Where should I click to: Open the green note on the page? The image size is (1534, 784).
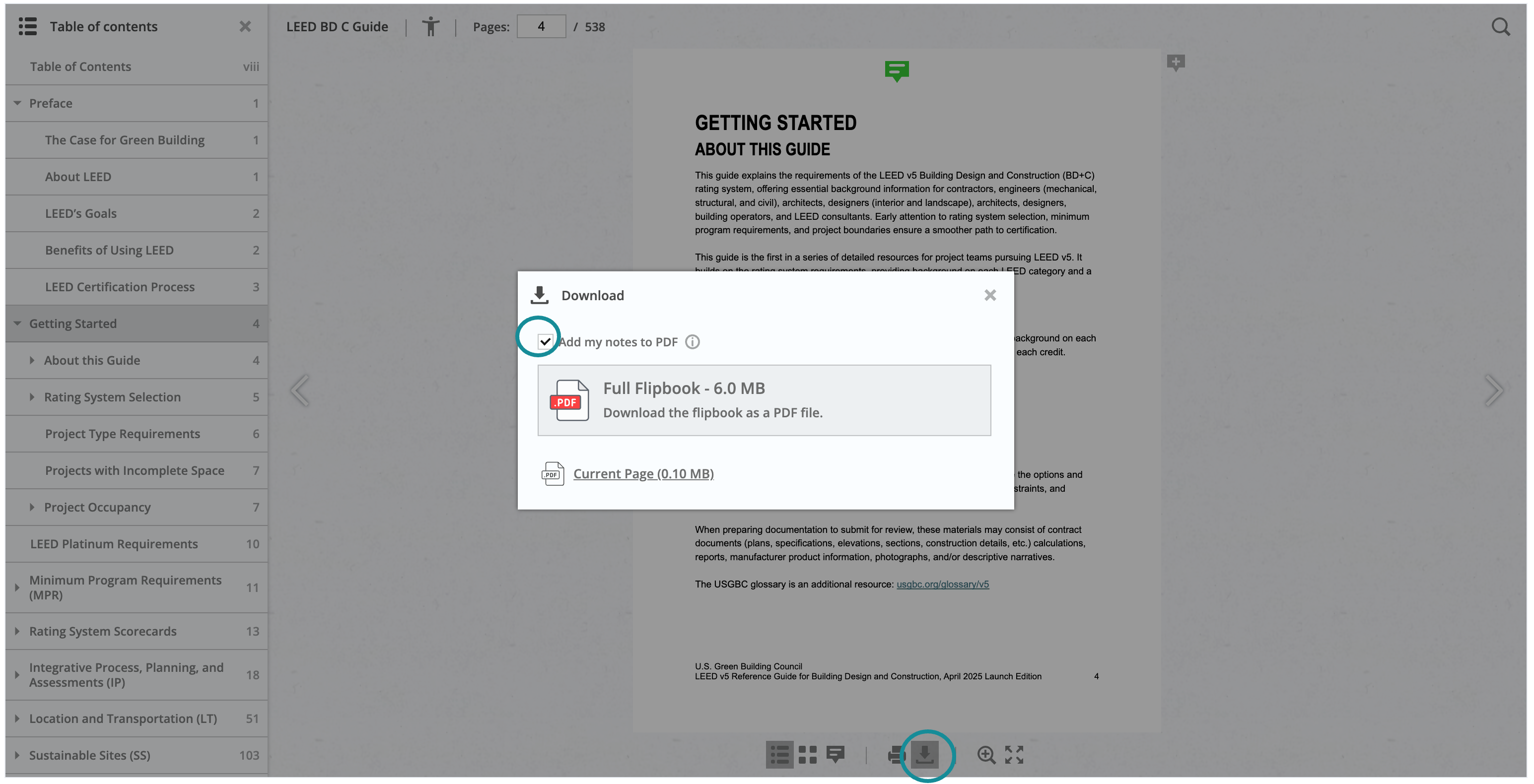897,71
